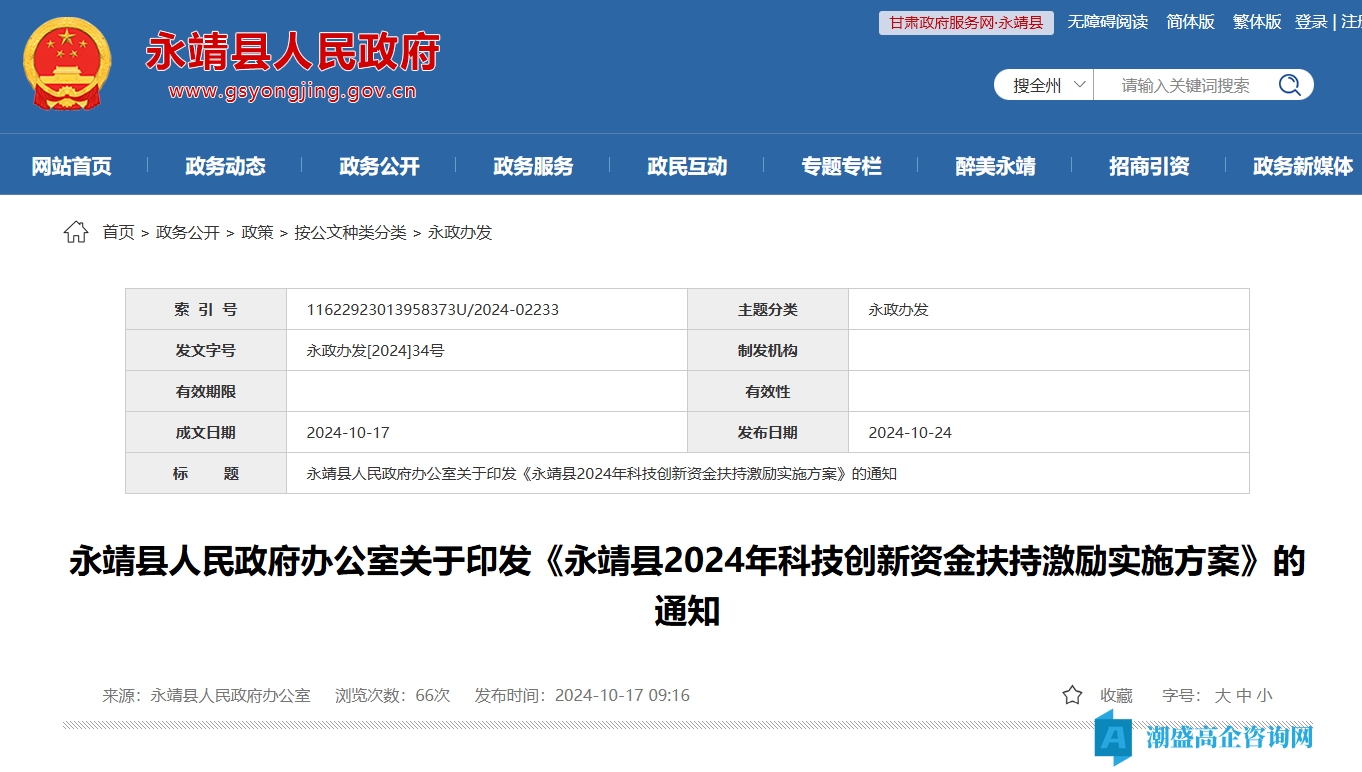
Task: Click the 永政办发 breadcrumb link
Action: pos(460,233)
